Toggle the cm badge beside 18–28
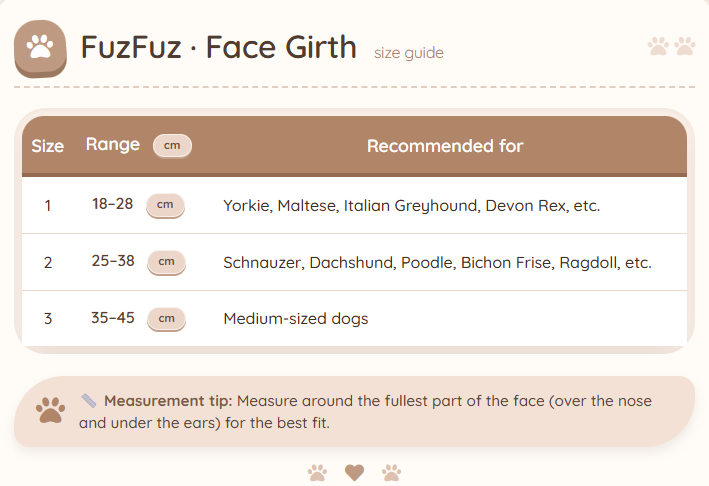 [x=166, y=206]
